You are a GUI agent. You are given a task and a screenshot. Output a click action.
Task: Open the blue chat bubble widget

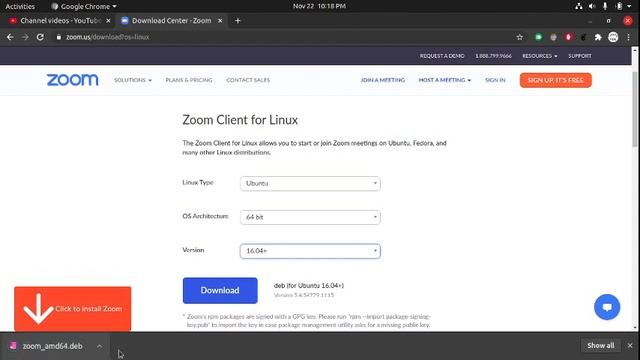point(607,307)
